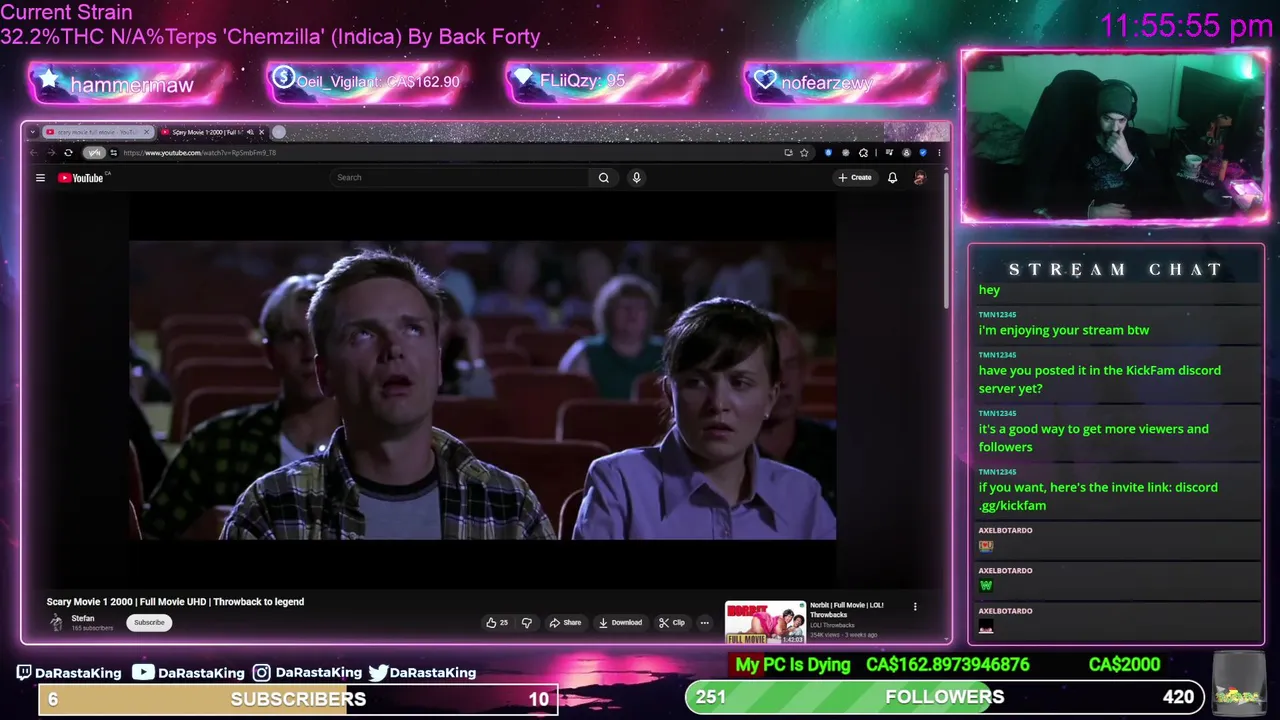Open the YouTube hamburger guide menu
The image size is (1280, 720).
coord(40,178)
